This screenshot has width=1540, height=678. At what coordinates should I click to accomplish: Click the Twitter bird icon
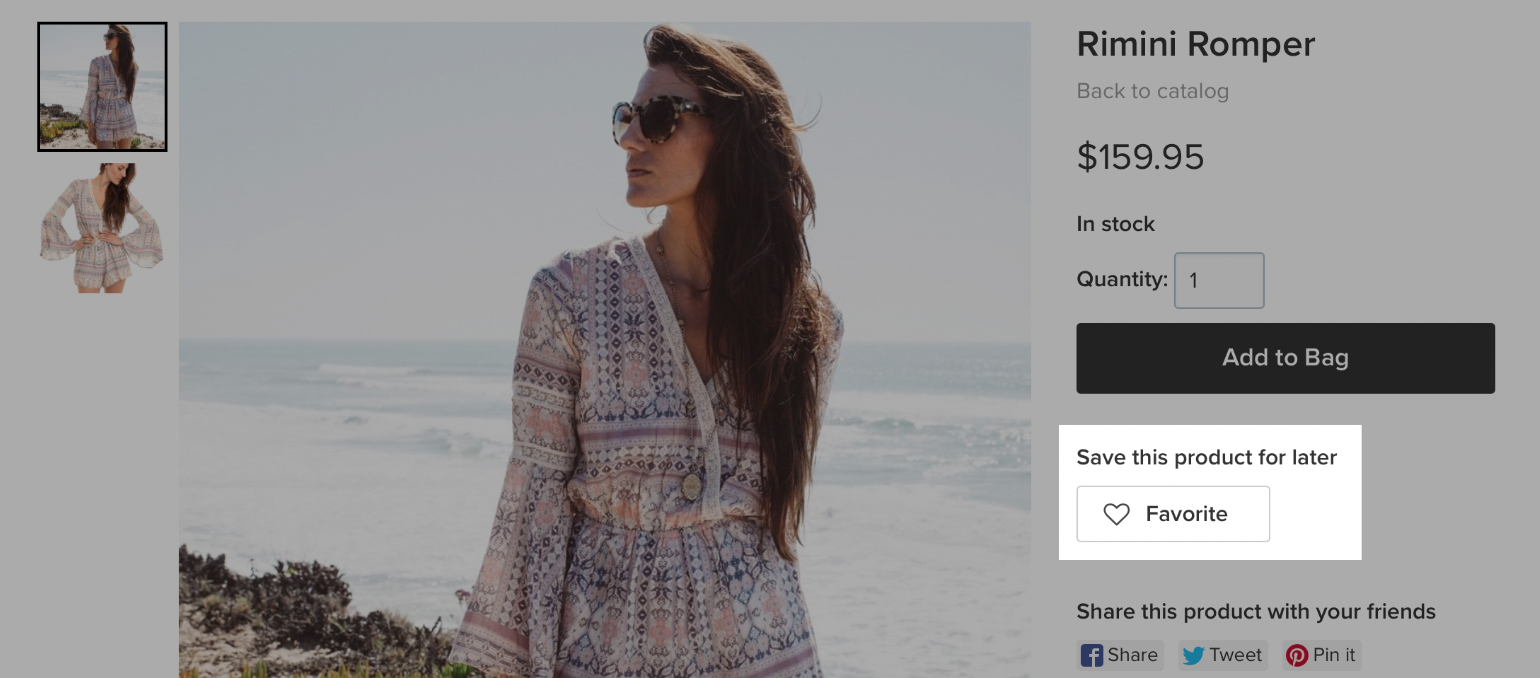[1193, 656]
